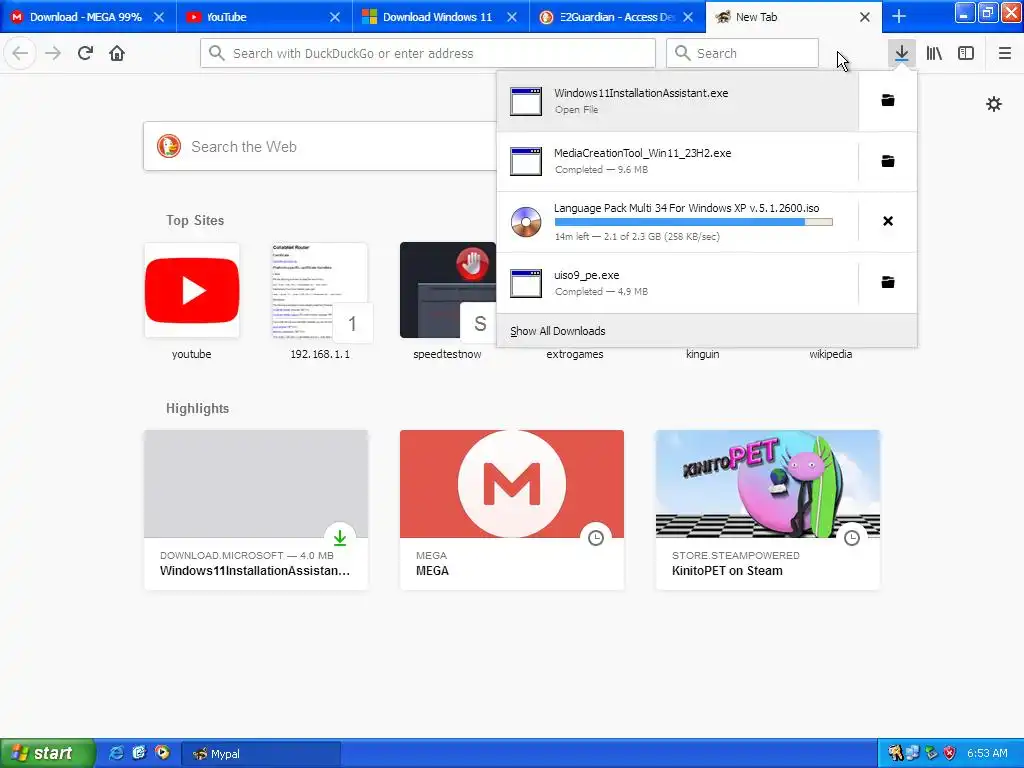Click the 6:53 AM system clock
The height and width of the screenshot is (768, 1024).
tap(987, 753)
